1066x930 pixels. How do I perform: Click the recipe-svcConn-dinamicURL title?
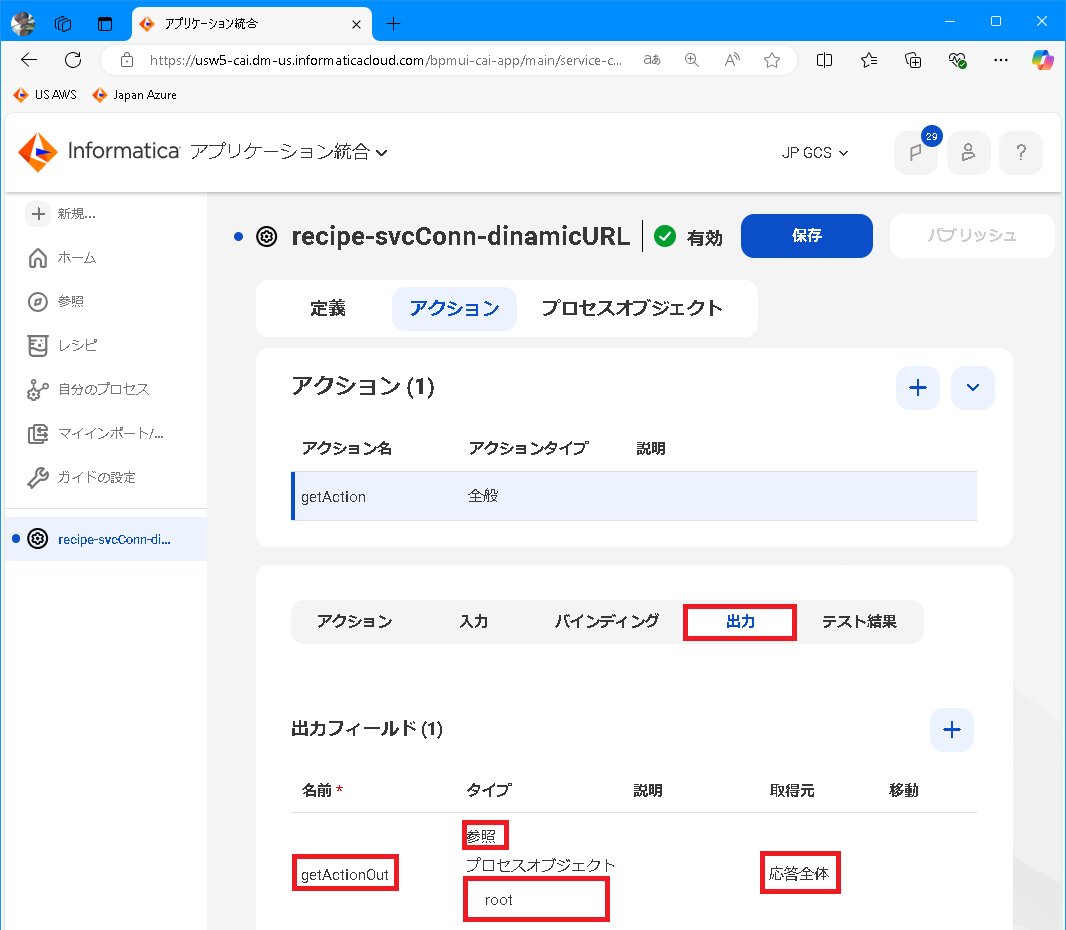click(x=460, y=236)
